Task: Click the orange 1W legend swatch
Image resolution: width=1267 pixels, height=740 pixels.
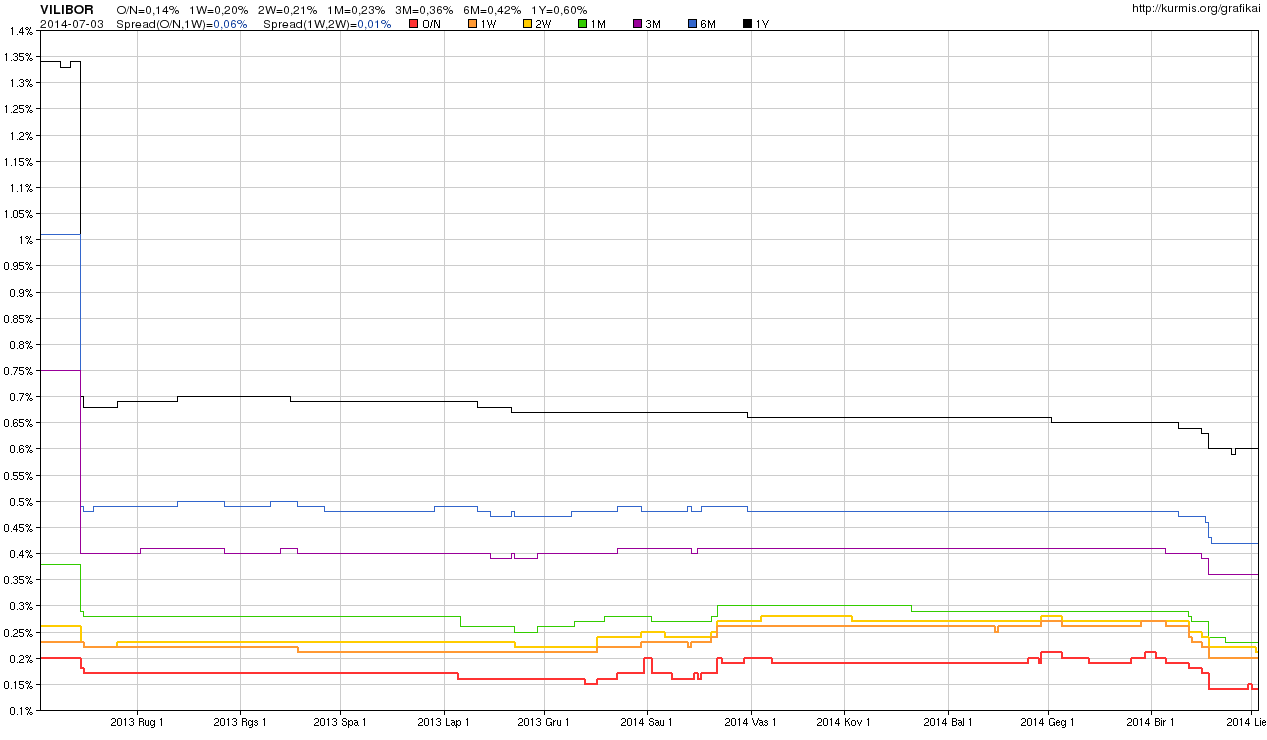Action: click(470, 23)
